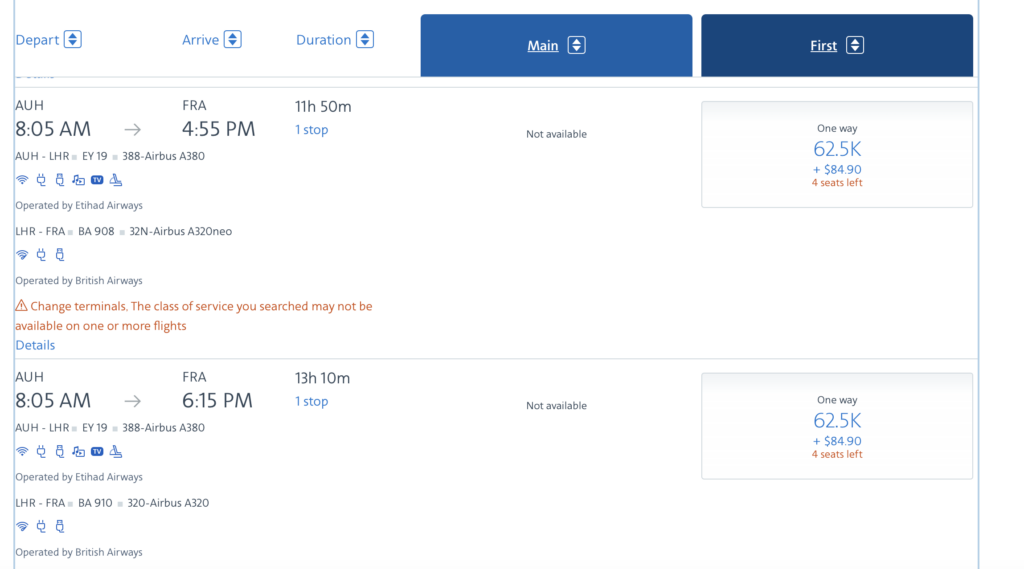The image size is (1024, 569).
Task: Click power outlet icon on the 4:55 PM flight's EY 19 segment
Action: tap(41, 180)
